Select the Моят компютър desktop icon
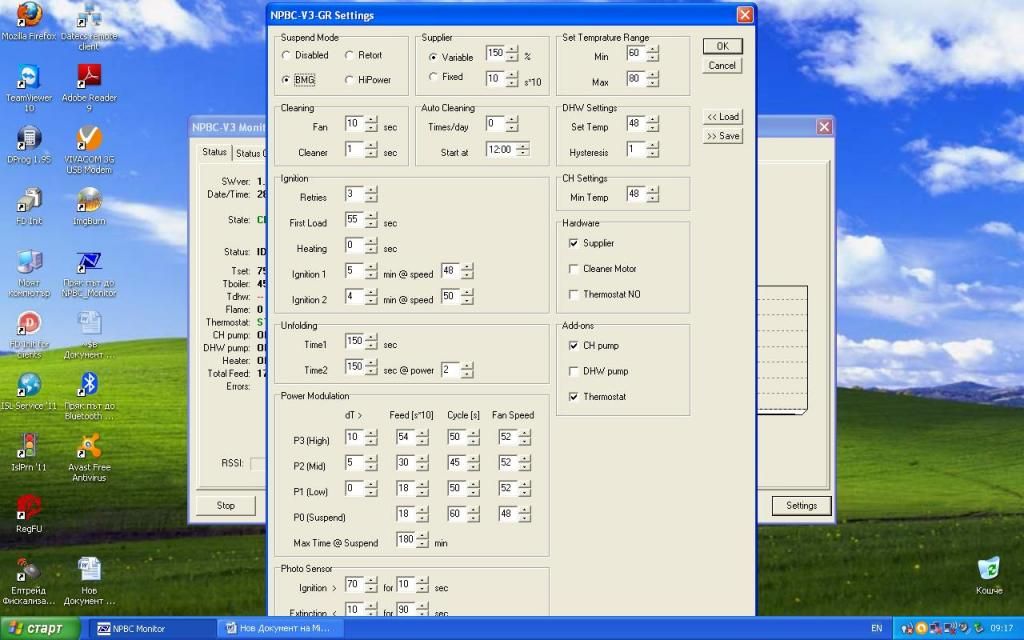The image size is (1024, 640). (x=29, y=274)
